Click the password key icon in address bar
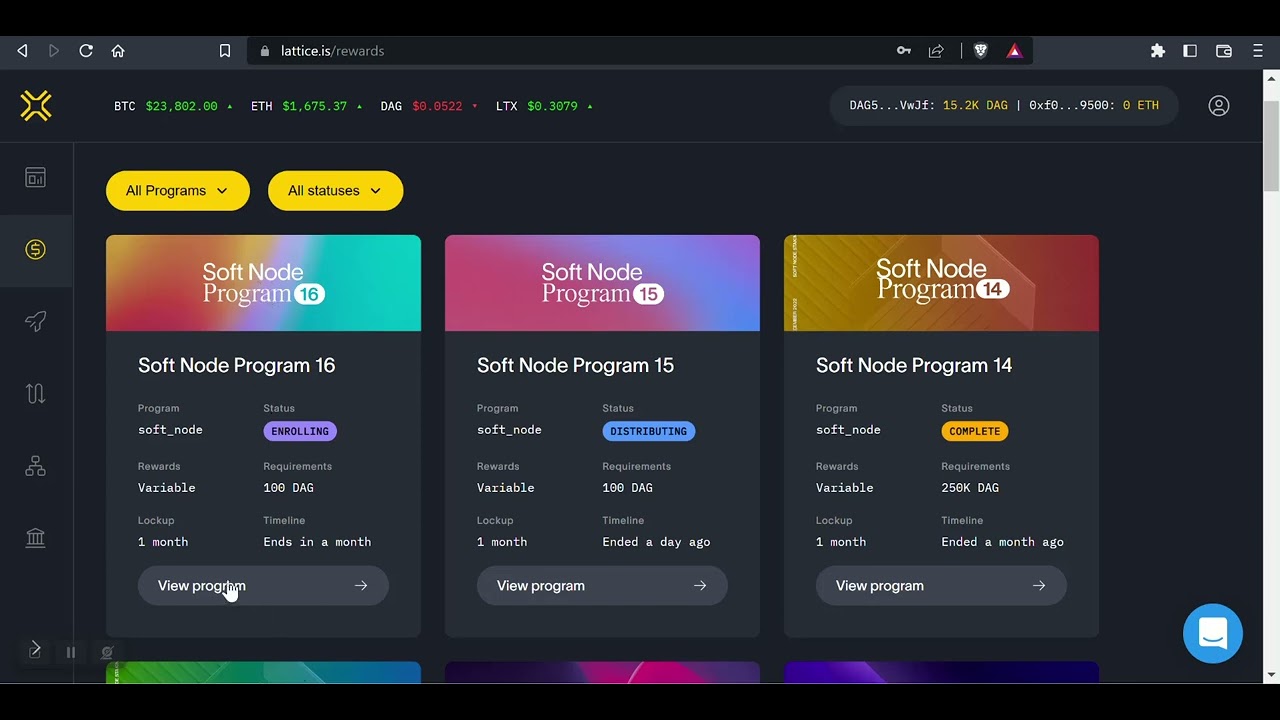The width and height of the screenshot is (1280, 720). 904,51
